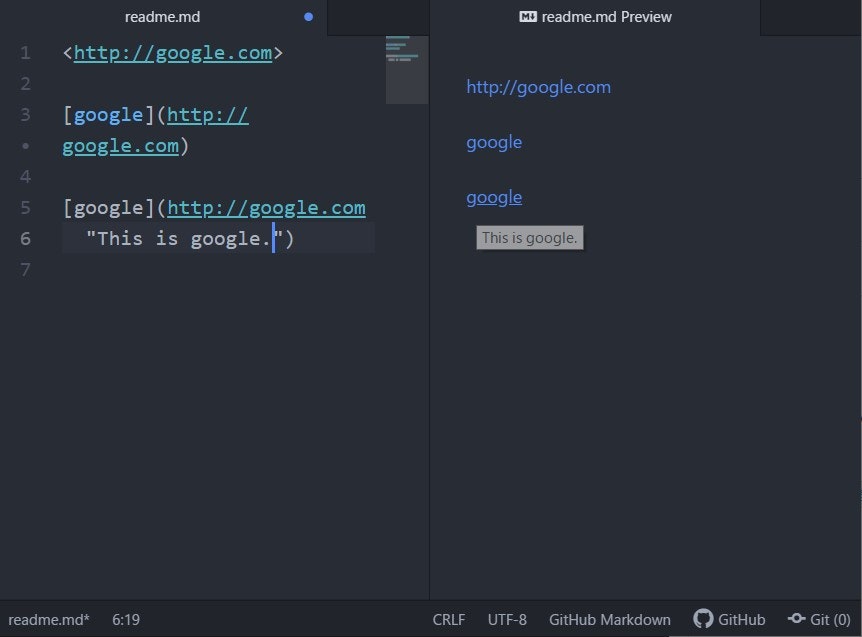Click http://google.com URL on line 5

click(266, 208)
